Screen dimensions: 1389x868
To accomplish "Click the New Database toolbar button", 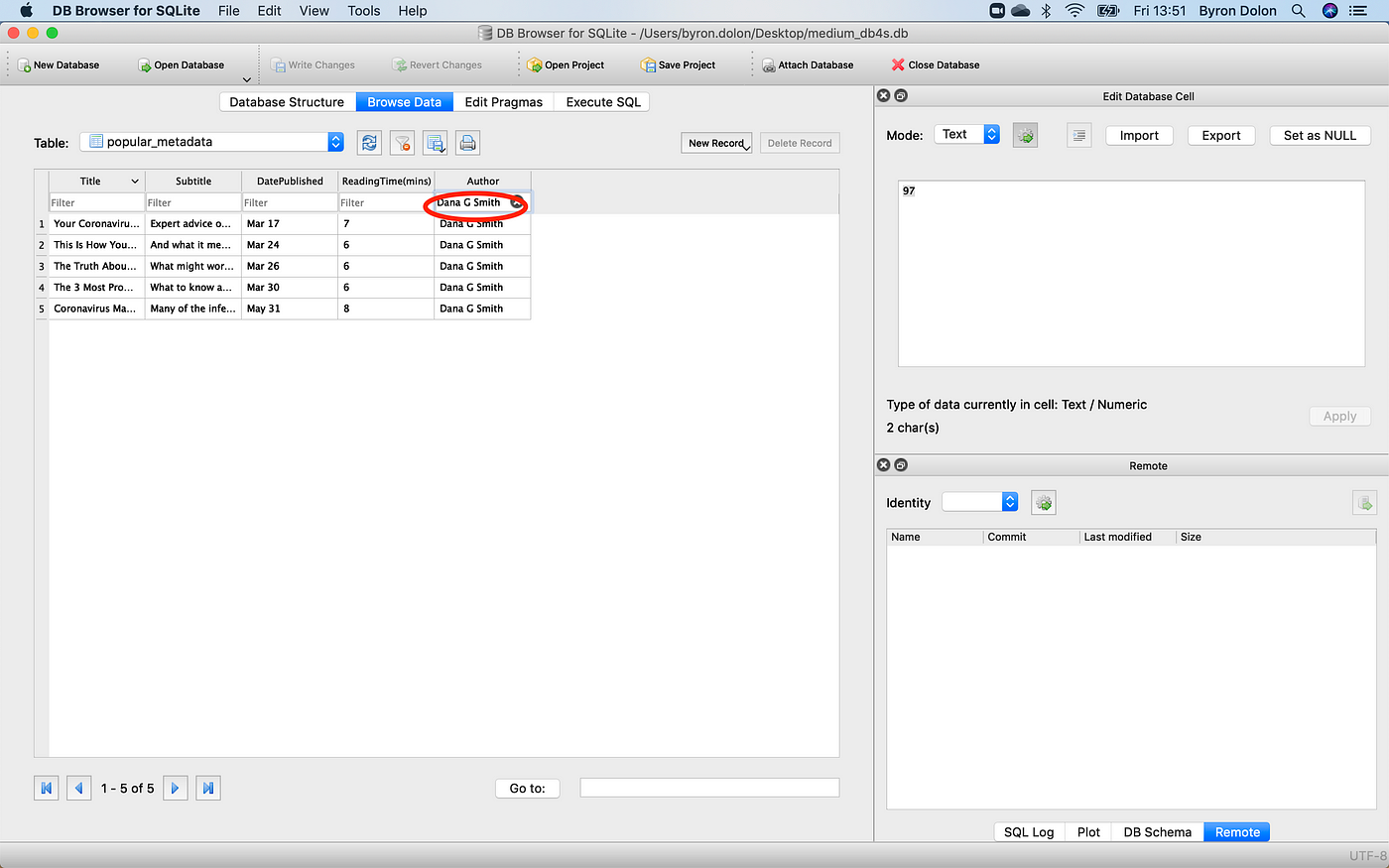I will 59,65.
